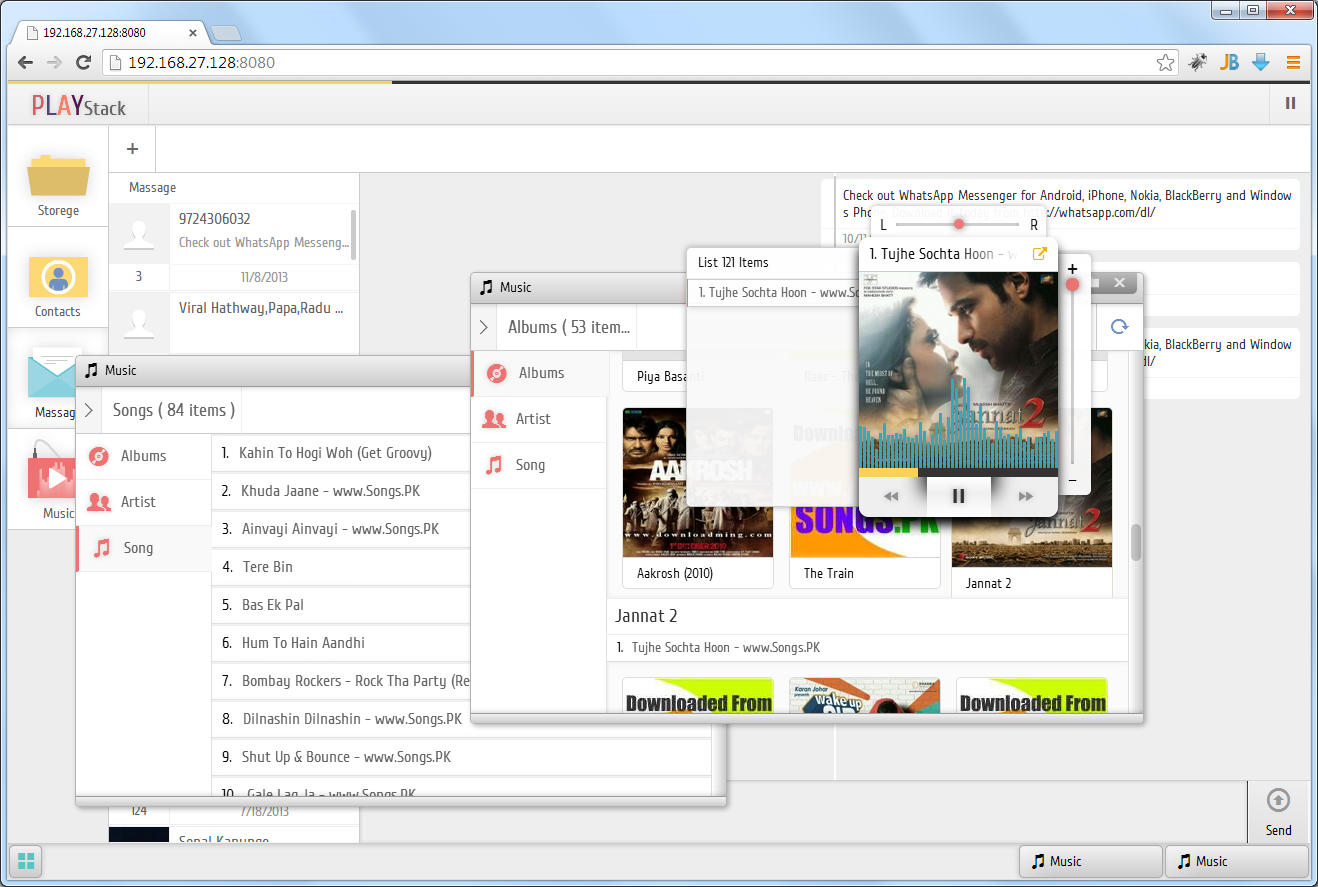Open The Train album label

829,573
